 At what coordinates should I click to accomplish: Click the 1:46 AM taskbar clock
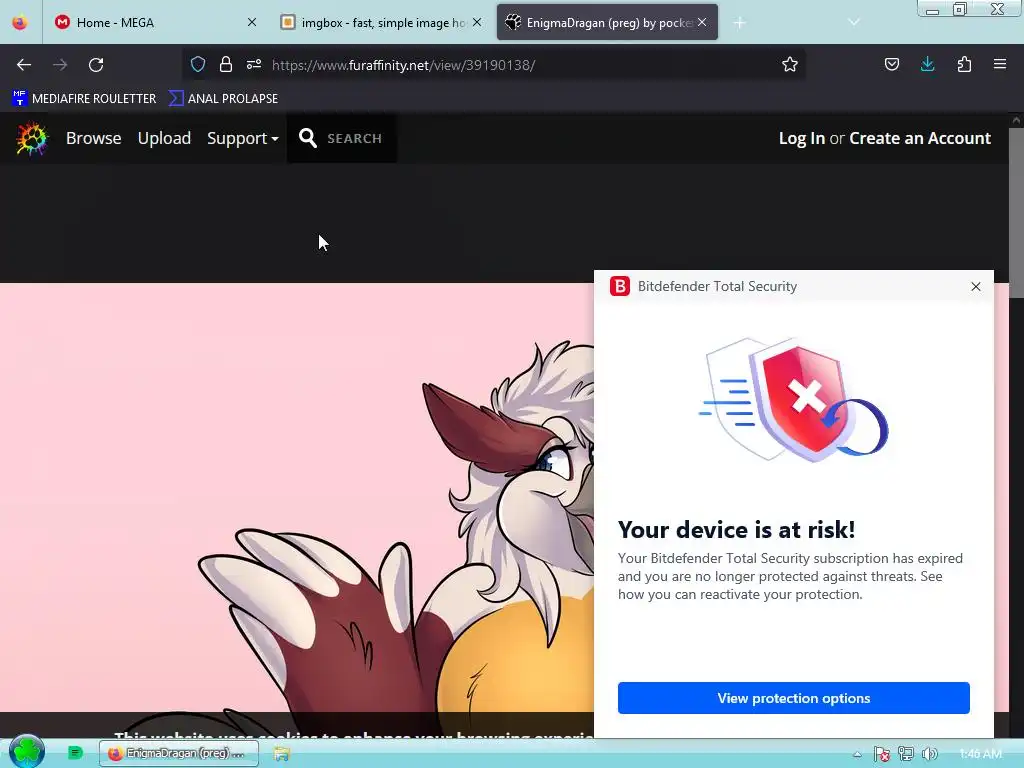[x=980, y=754]
